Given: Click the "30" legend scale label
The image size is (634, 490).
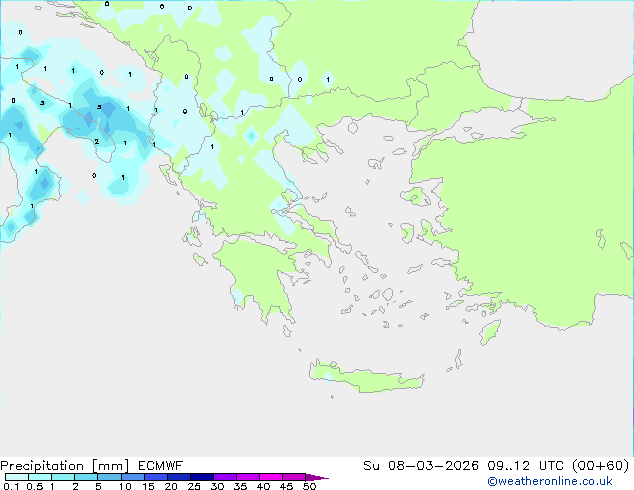Looking at the screenshot, I should tap(217, 486).
